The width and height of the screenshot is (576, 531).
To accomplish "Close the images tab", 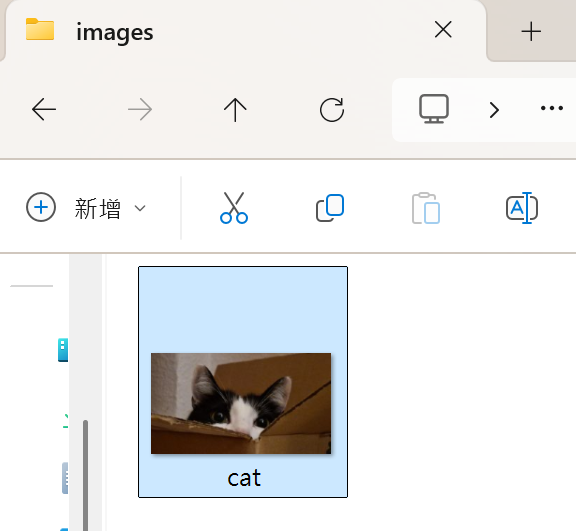I will (443, 29).
